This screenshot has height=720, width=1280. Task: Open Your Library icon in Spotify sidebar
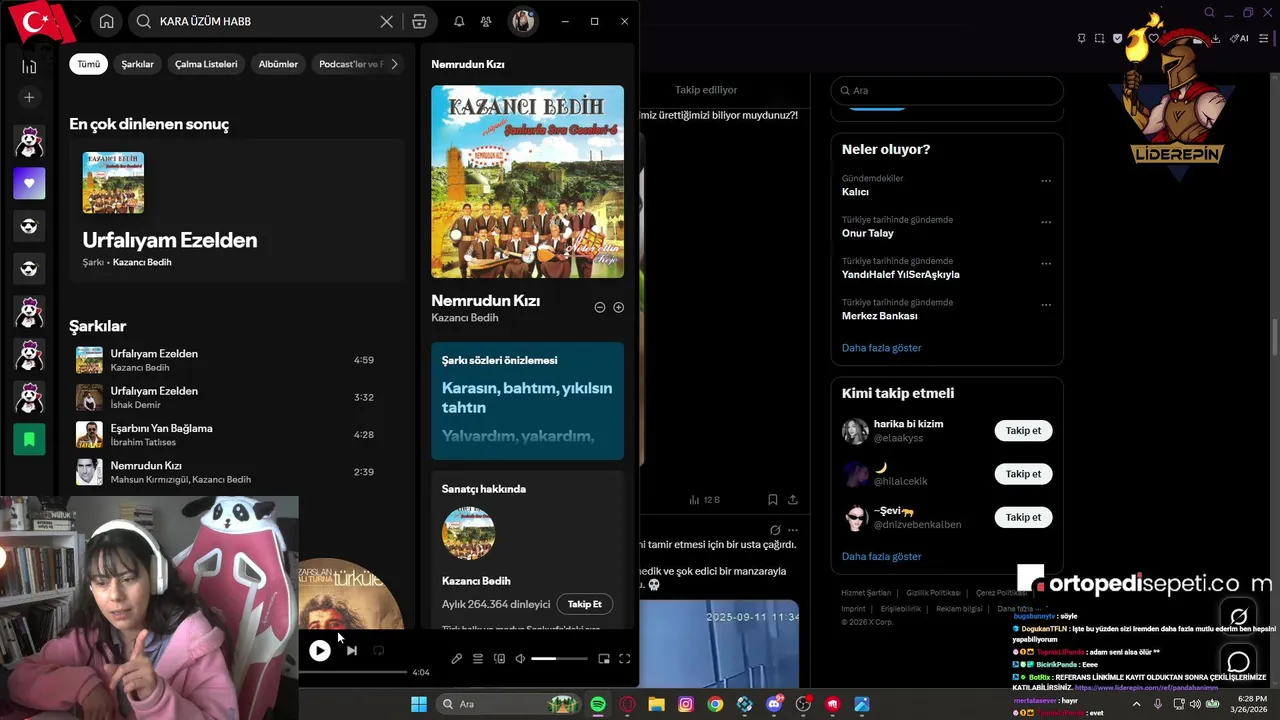[29, 66]
